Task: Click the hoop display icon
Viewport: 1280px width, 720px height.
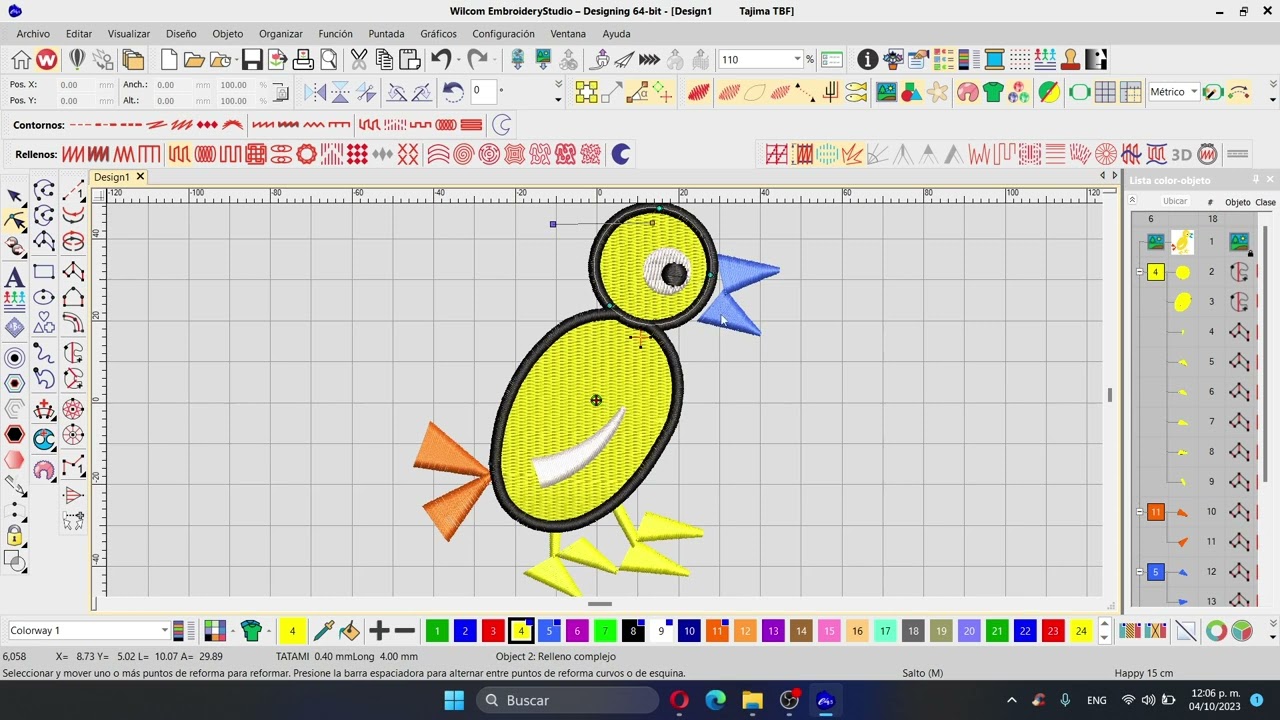Action: click(1079, 93)
